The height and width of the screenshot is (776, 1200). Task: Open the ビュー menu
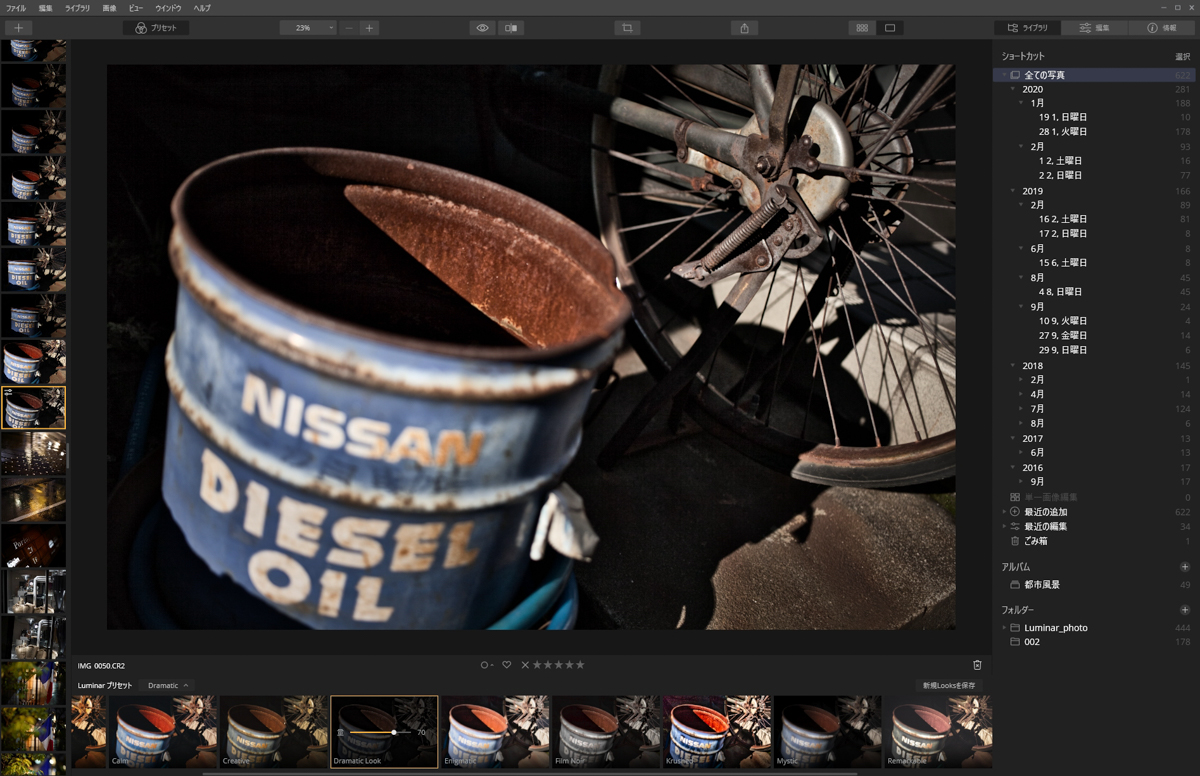click(136, 8)
